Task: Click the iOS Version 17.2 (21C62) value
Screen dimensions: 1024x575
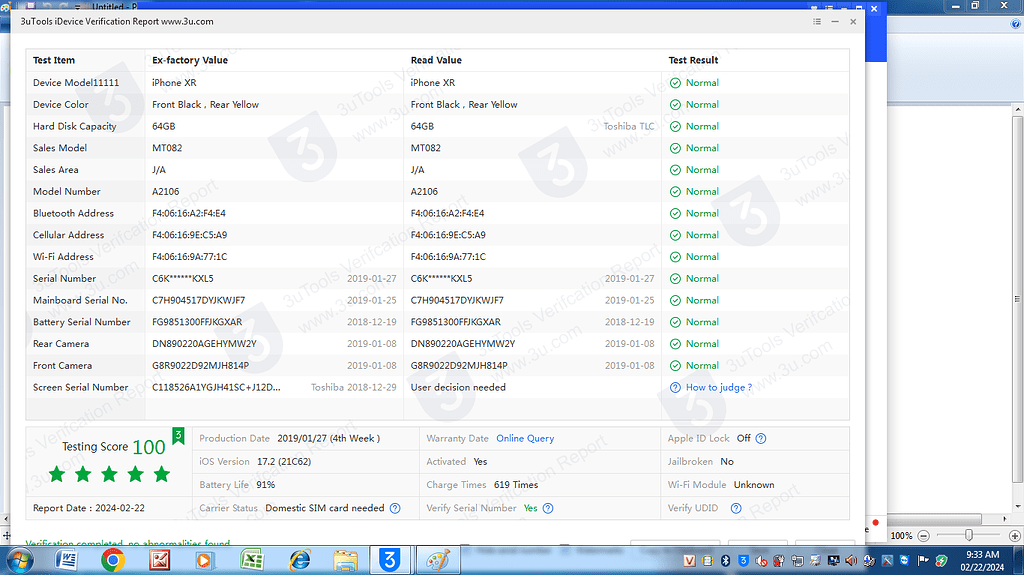Action: (284, 462)
